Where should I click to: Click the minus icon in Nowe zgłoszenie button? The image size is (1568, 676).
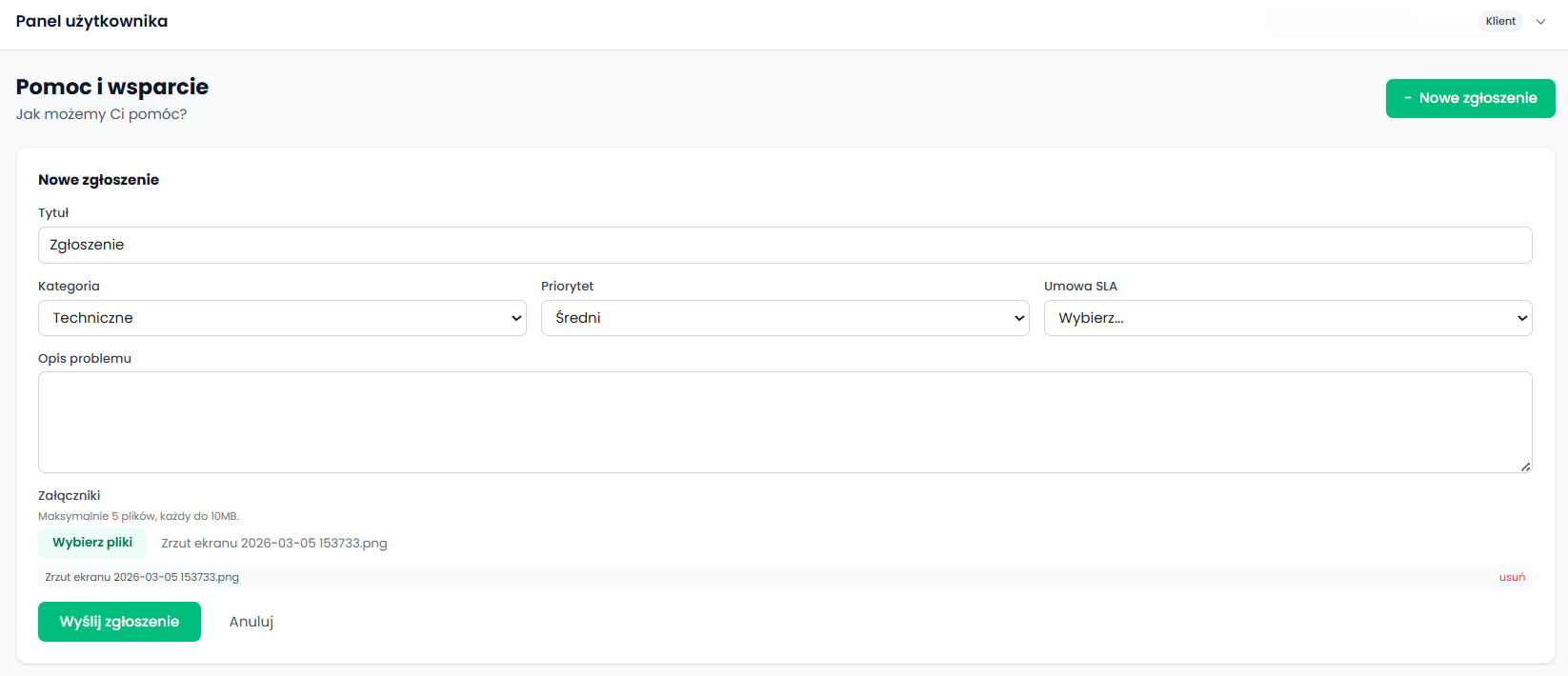(1408, 98)
